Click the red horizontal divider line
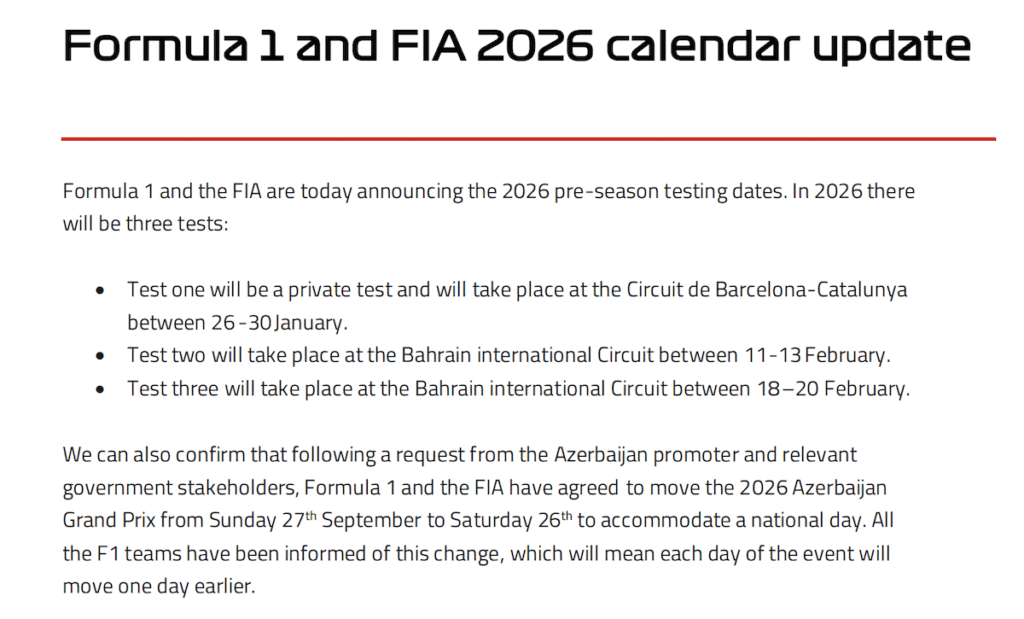 528,138
